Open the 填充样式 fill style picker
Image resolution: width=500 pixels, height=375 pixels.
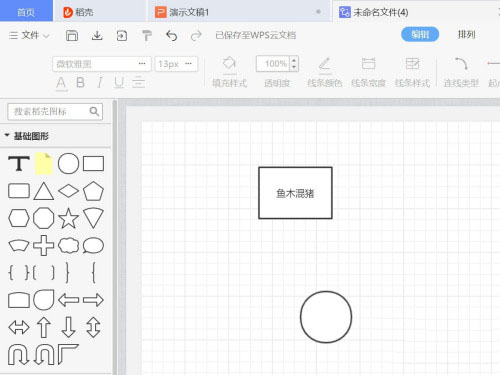click(x=229, y=72)
